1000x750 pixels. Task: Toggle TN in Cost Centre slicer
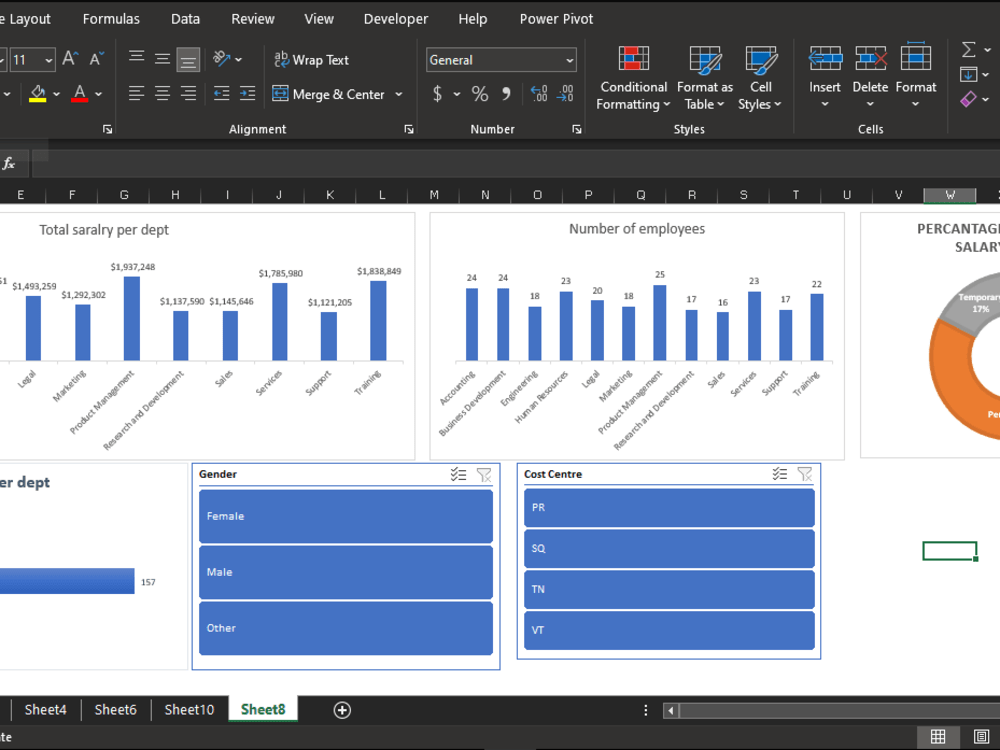[x=669, y=589]
